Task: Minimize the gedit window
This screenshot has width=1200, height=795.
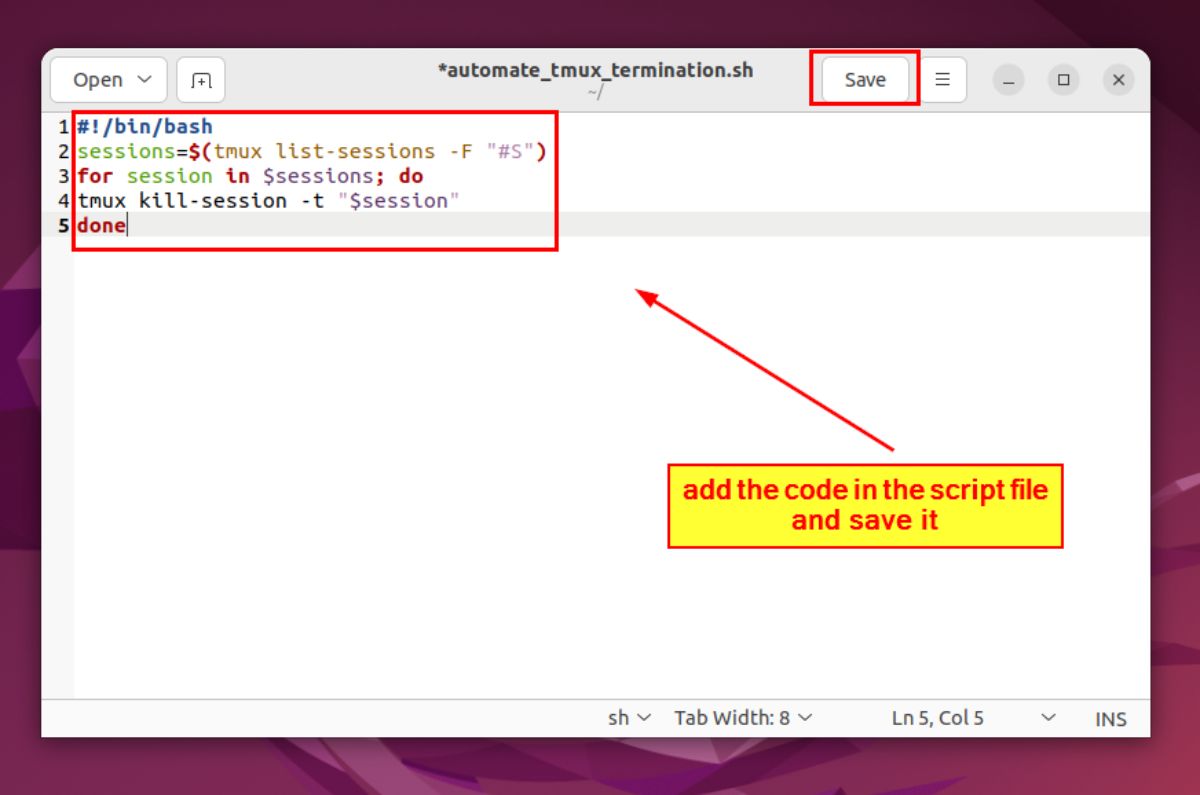Action: 1008,80
